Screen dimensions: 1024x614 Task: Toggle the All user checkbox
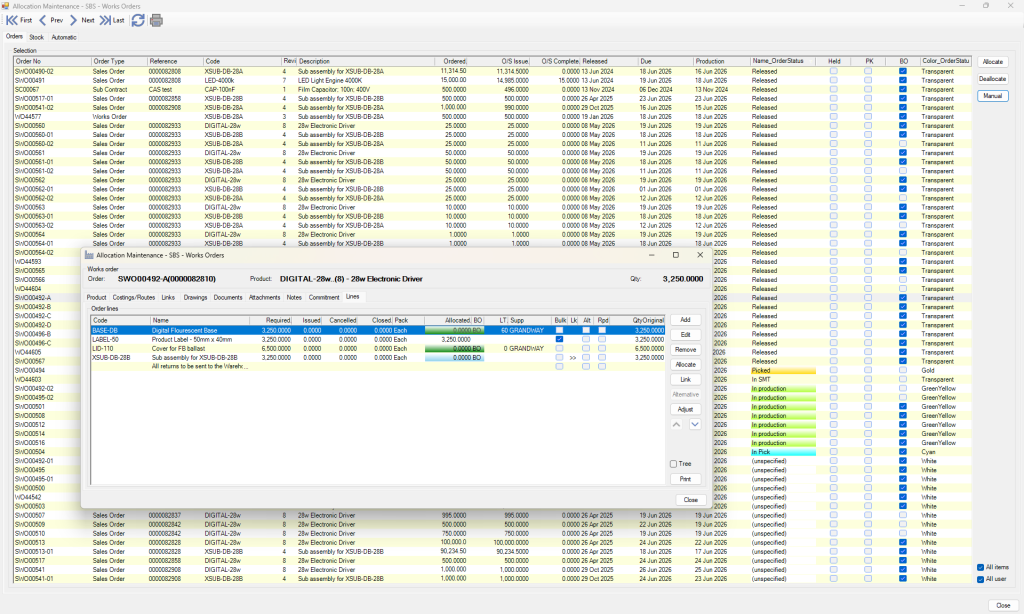click(x=980, y=579)
